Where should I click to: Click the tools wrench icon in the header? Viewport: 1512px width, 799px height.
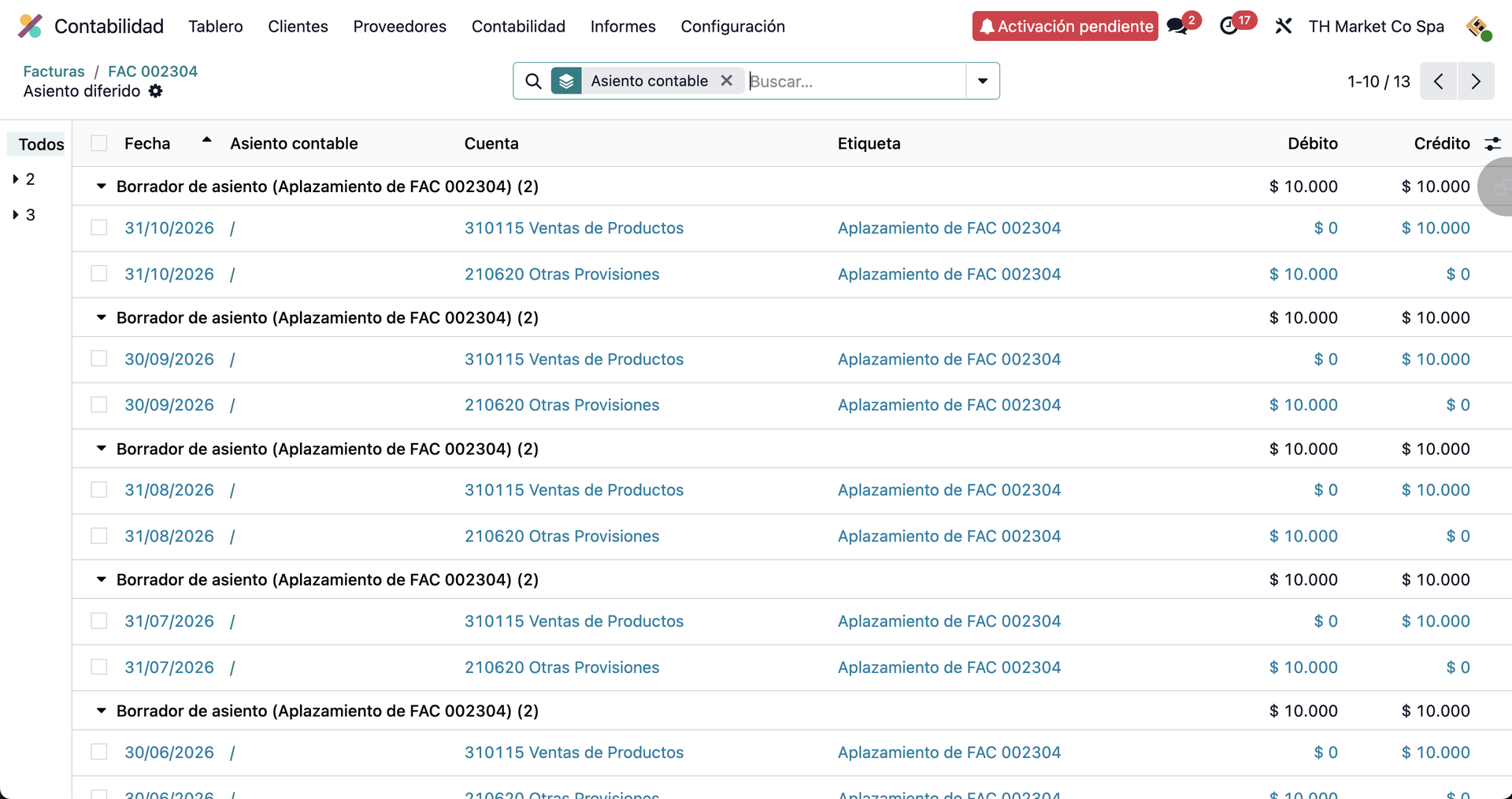[x=1284, y=25]
